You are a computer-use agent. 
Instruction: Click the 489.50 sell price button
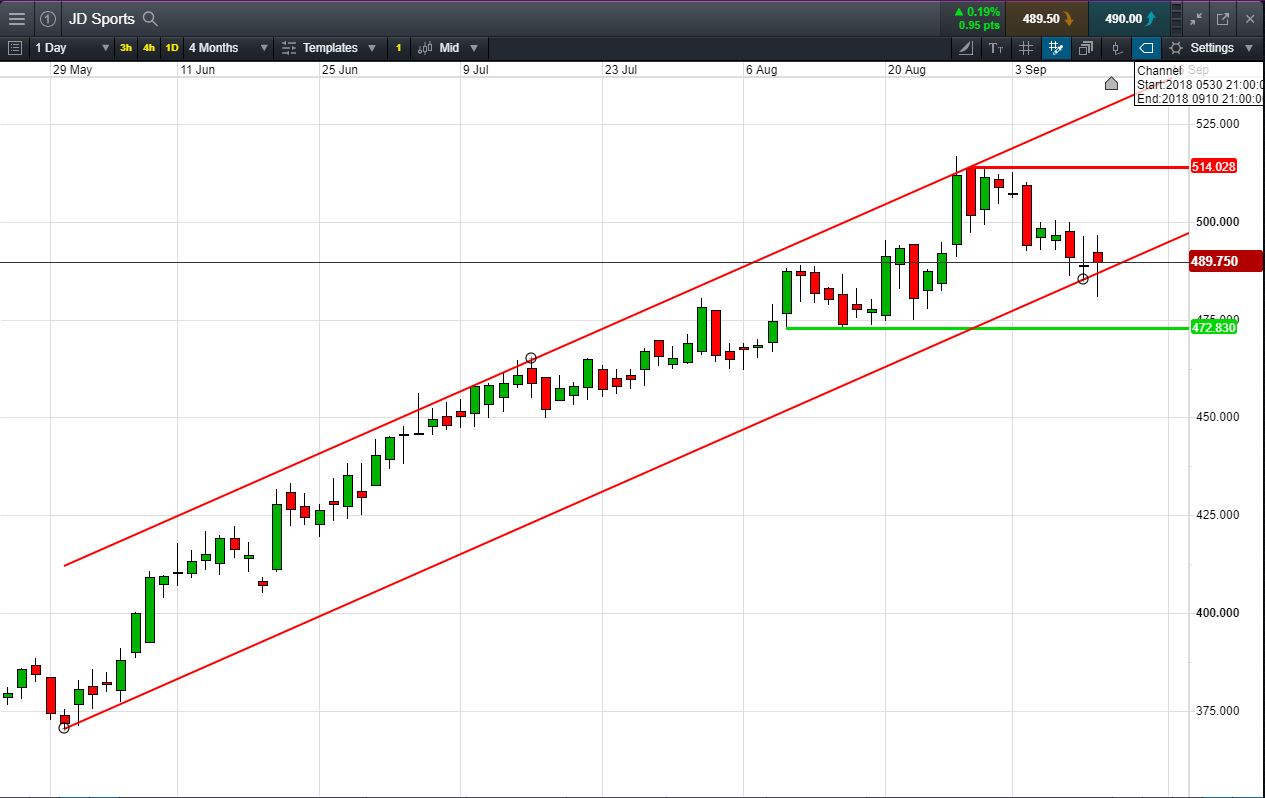1047,18
